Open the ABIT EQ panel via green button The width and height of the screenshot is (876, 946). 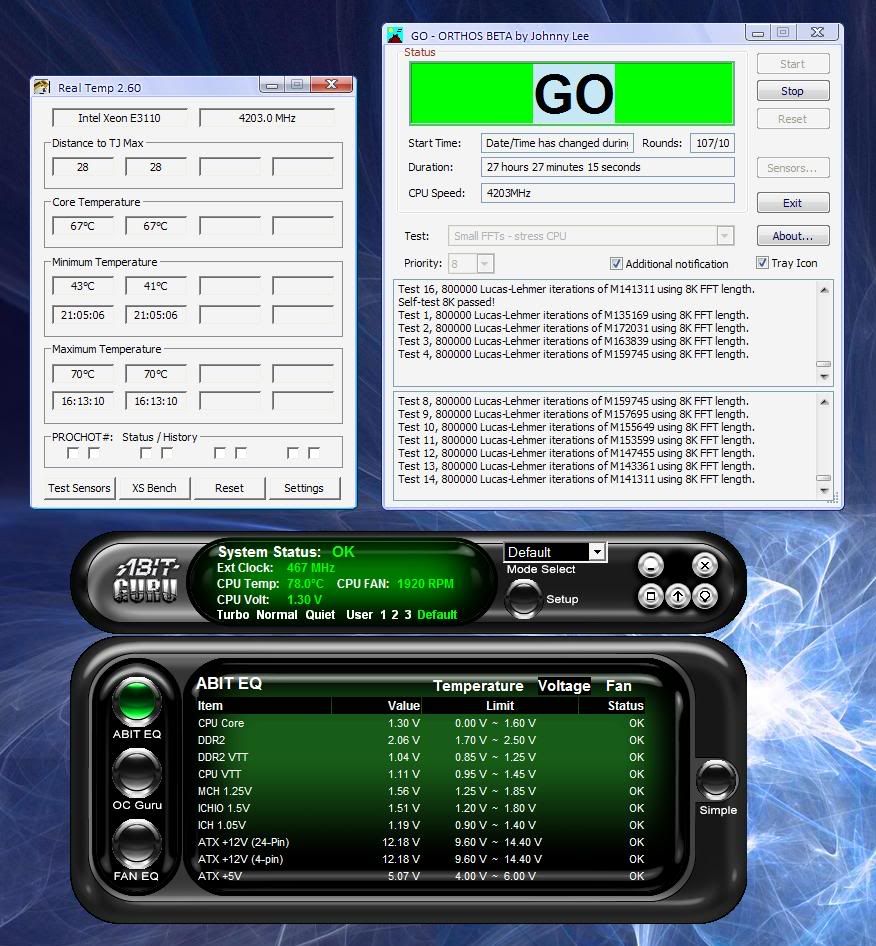[x=137, y=700]
